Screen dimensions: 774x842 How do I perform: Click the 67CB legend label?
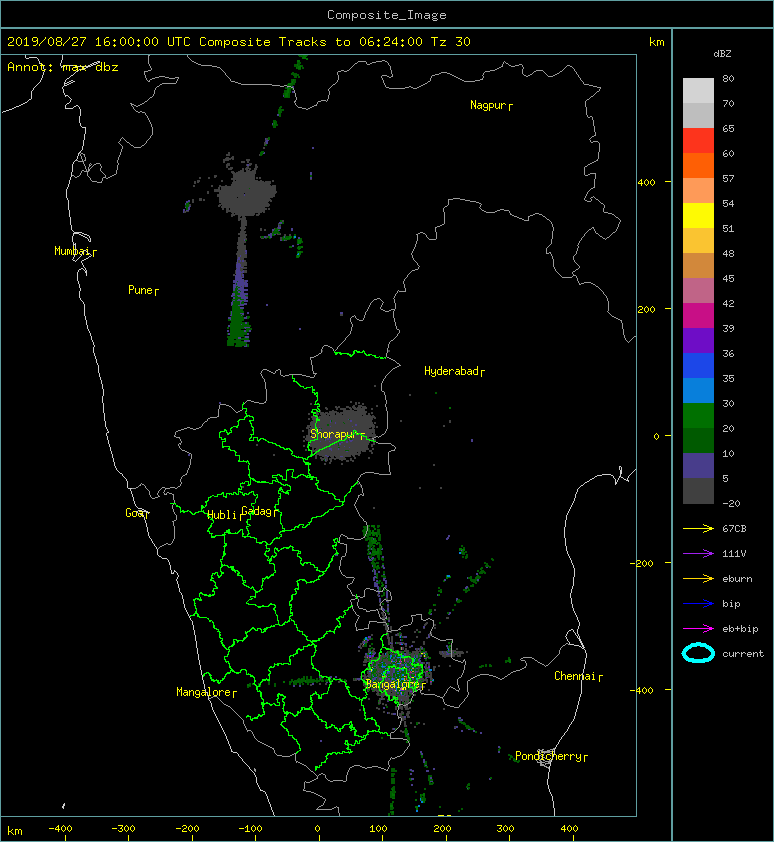(734, 529)
